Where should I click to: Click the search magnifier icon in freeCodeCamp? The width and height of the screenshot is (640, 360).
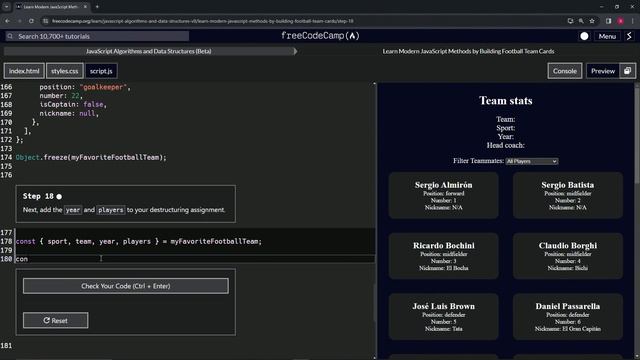pyautogui.click(x=10, y=36)
